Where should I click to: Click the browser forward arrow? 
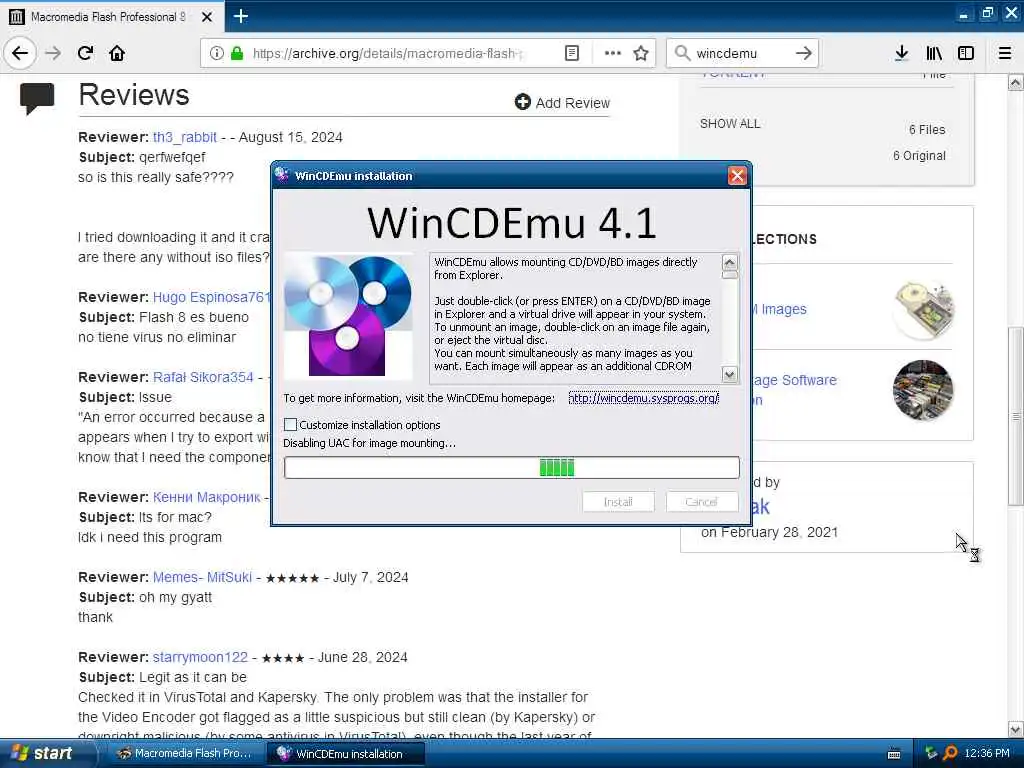[x=53, y=53]
